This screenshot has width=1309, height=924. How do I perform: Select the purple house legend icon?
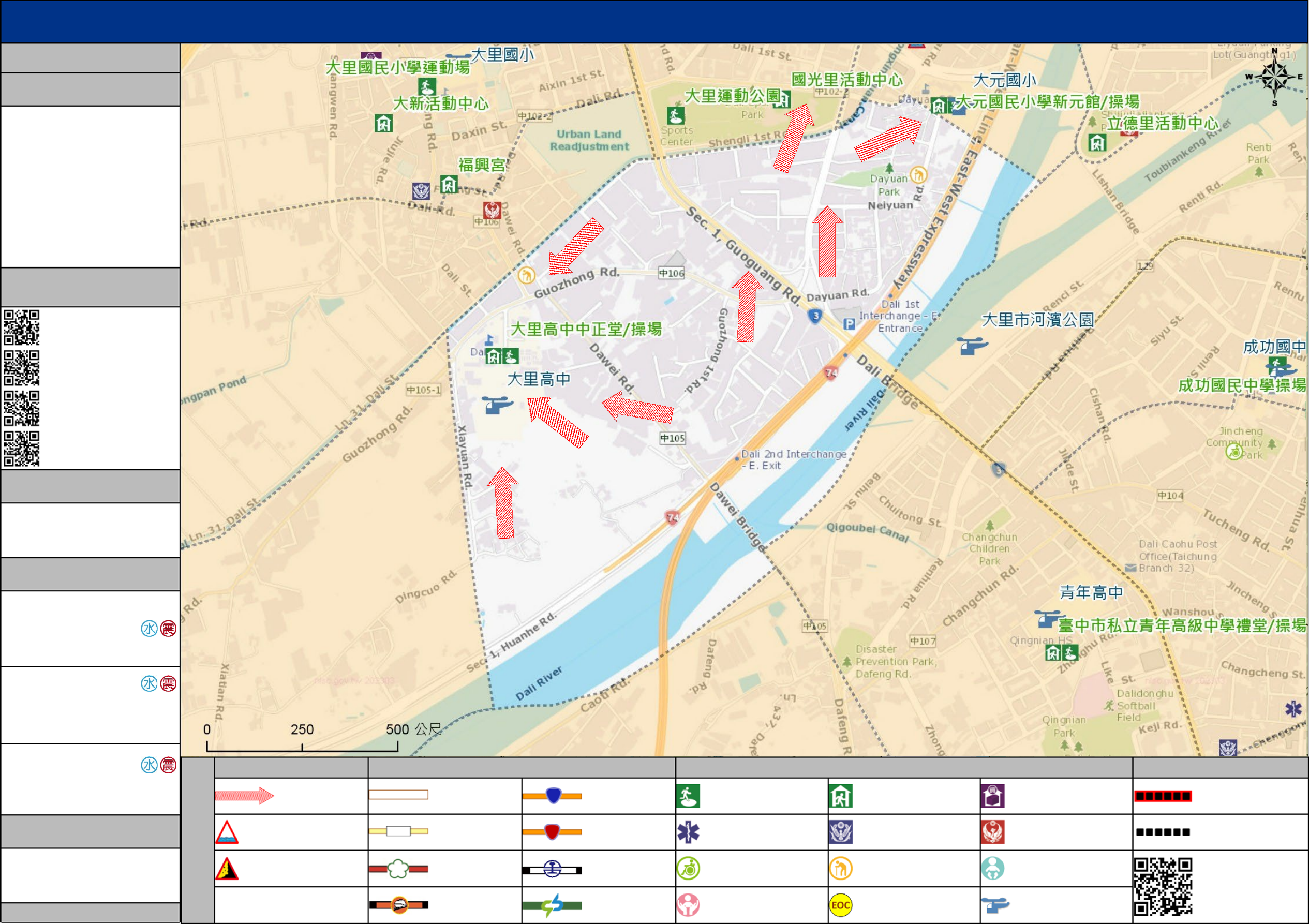coord(992,796)
